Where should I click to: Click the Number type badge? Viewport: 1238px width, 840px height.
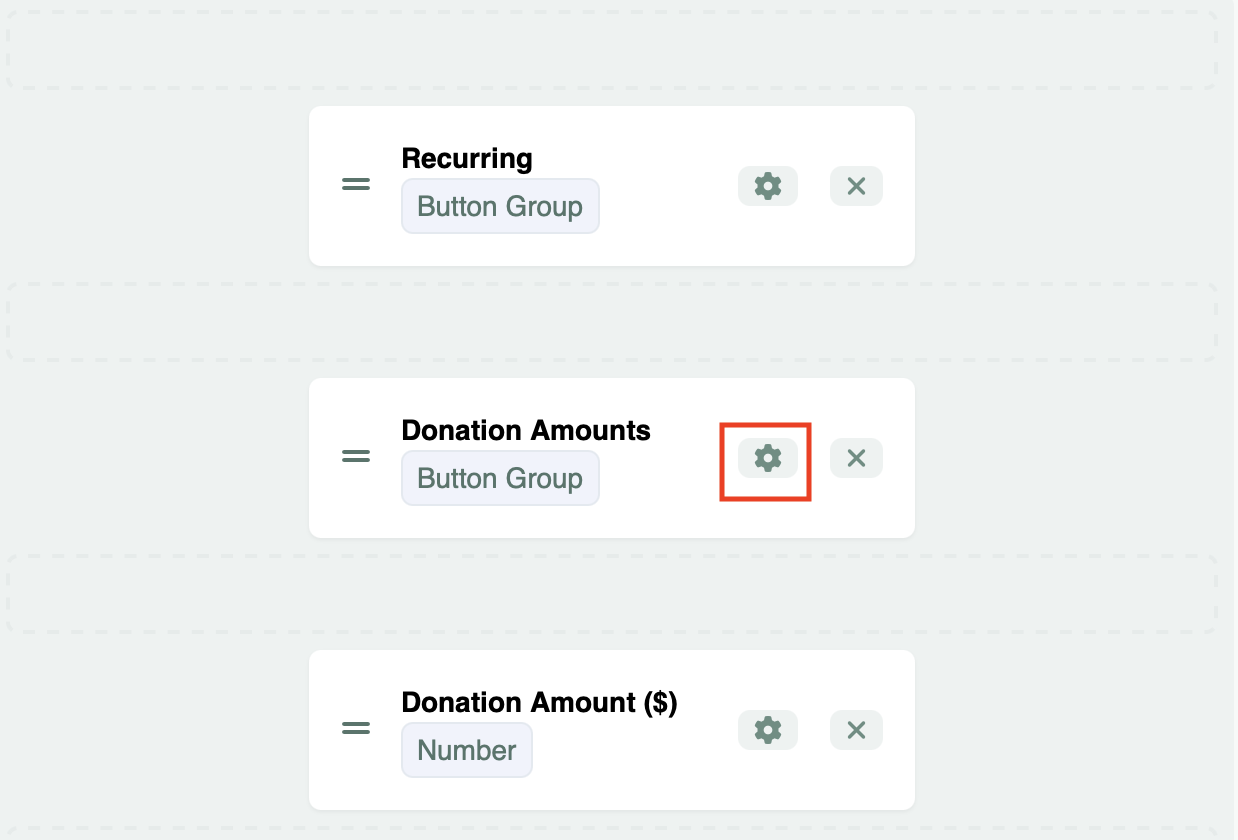[x=467, y=751]
